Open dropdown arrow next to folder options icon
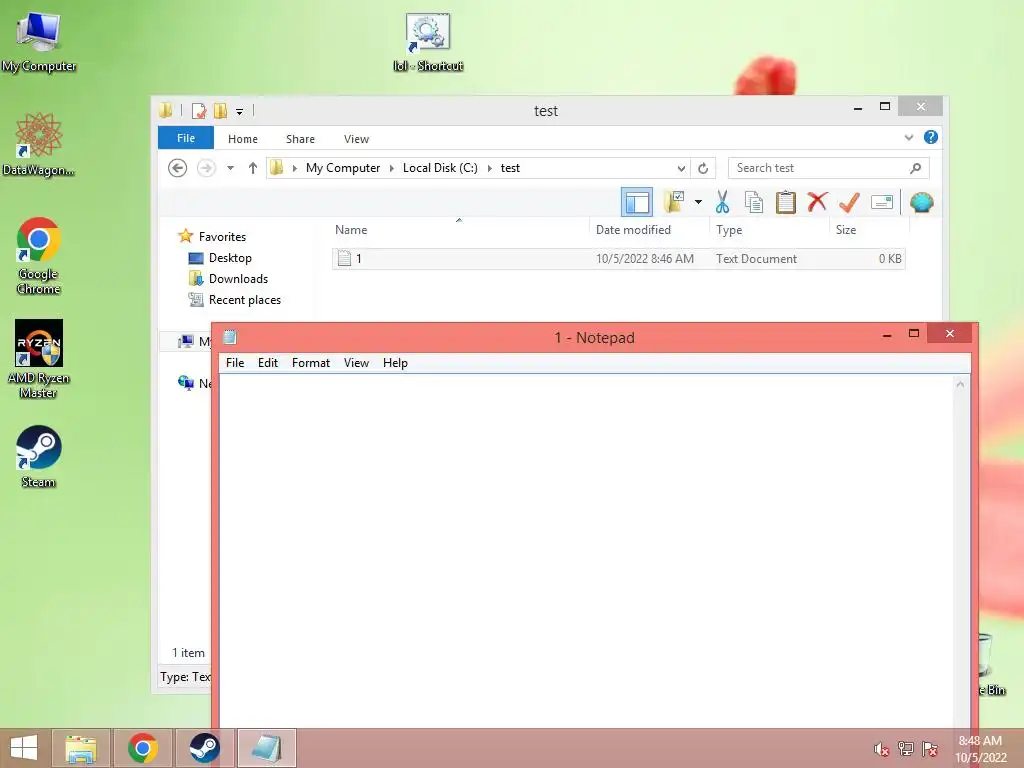1024x768 pixels. pyautogui.click(x=698, y=202)
